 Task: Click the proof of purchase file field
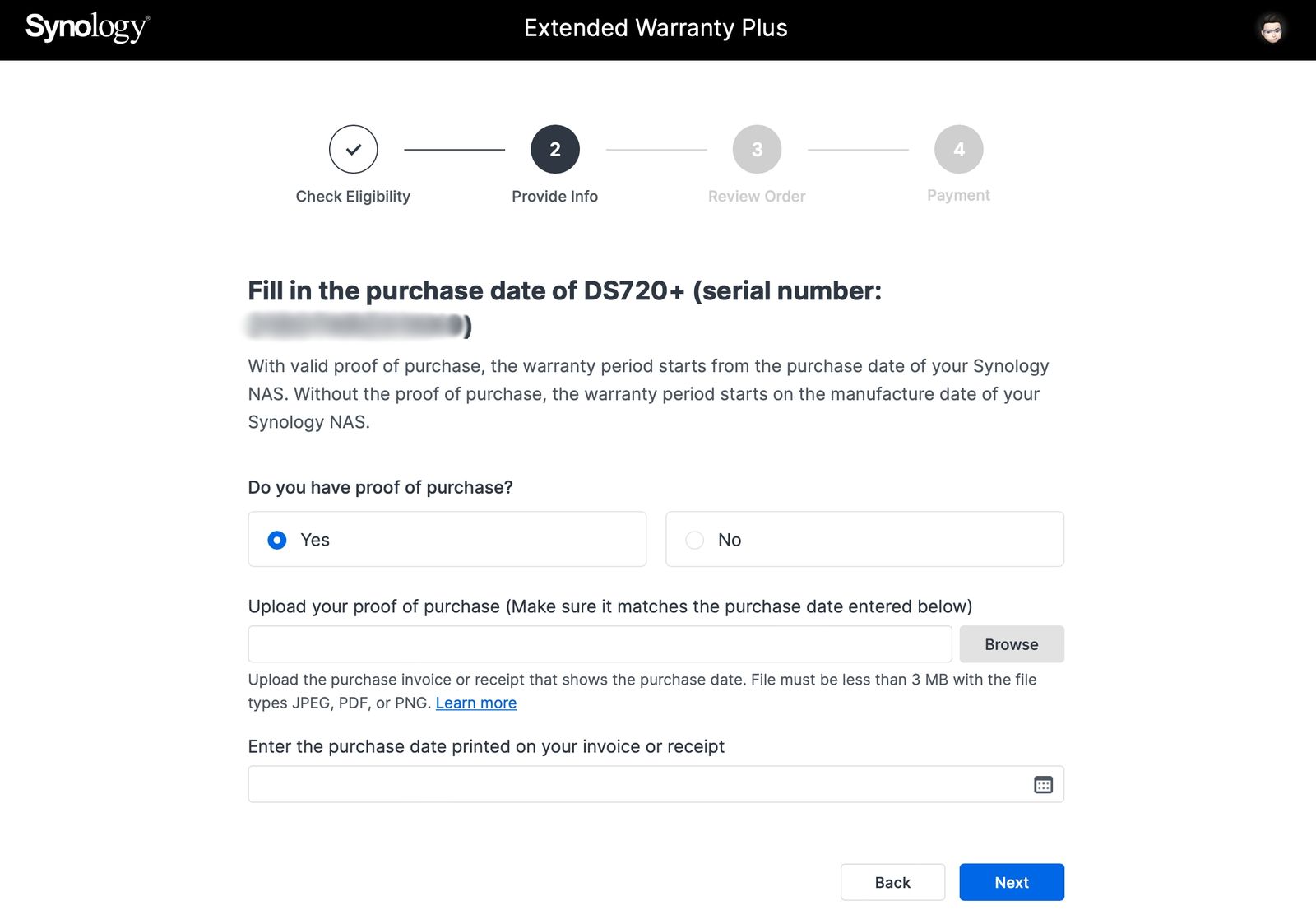click(600, 644)
